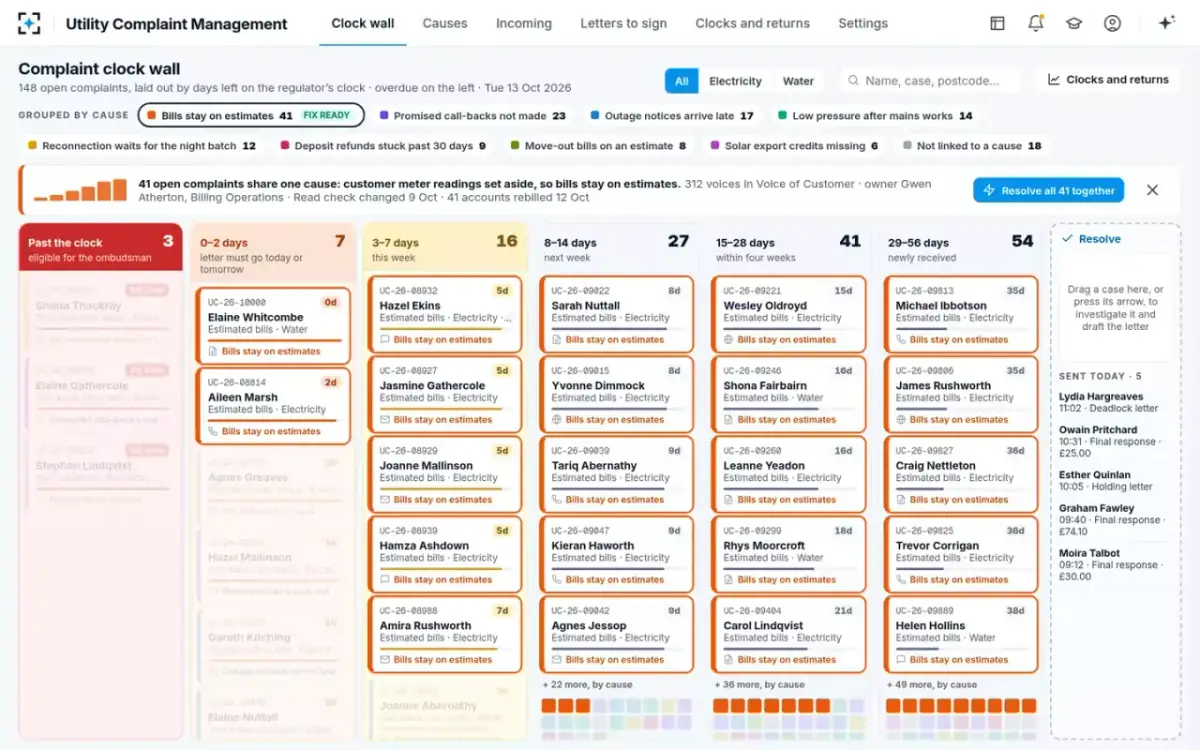The height and width of the screenshot is (750, 1200).
Task: Click the app logo beside Utility Complaint Management
Action: [x=29, y=24]
